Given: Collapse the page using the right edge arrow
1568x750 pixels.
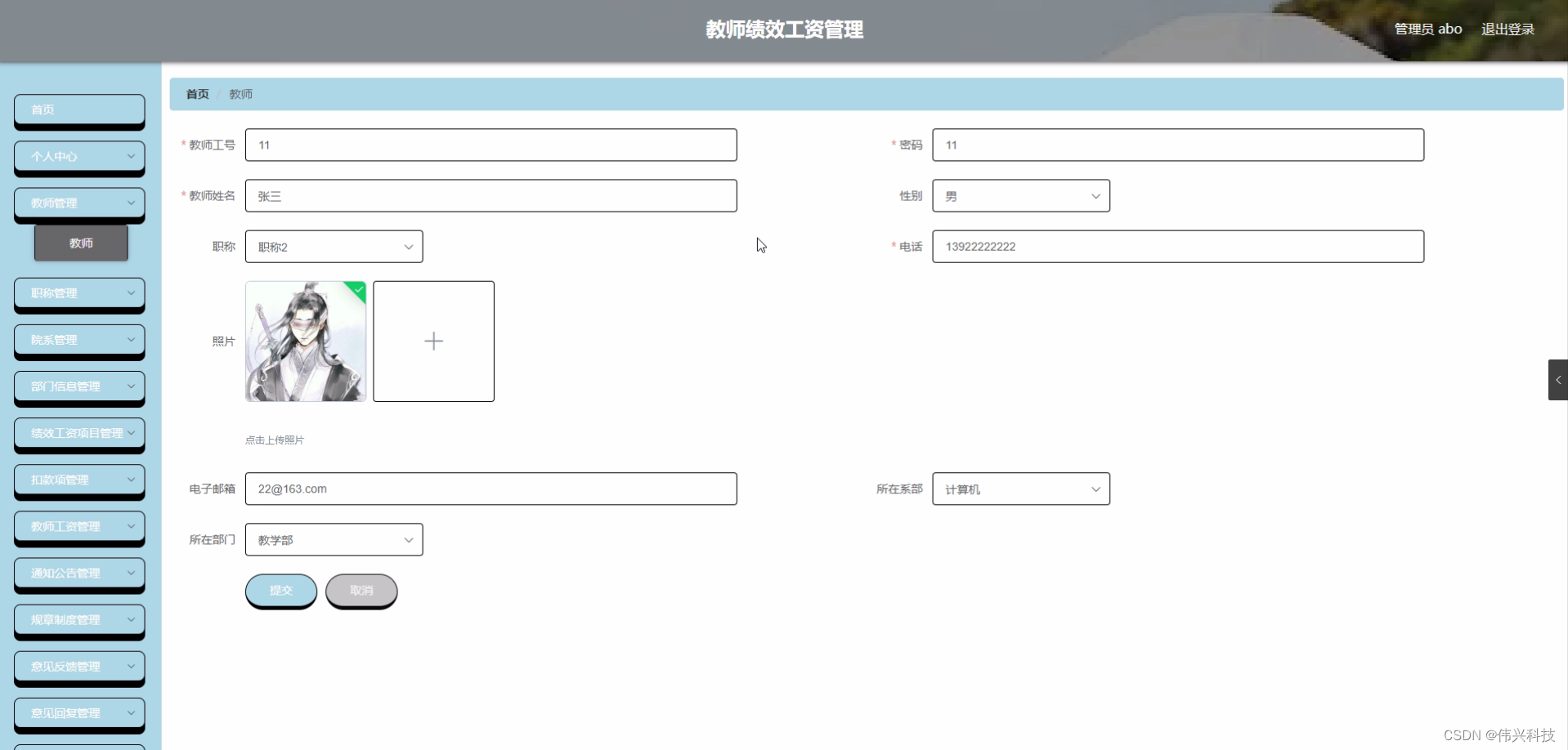Looking at the screenshot, I should (1558, 379).
